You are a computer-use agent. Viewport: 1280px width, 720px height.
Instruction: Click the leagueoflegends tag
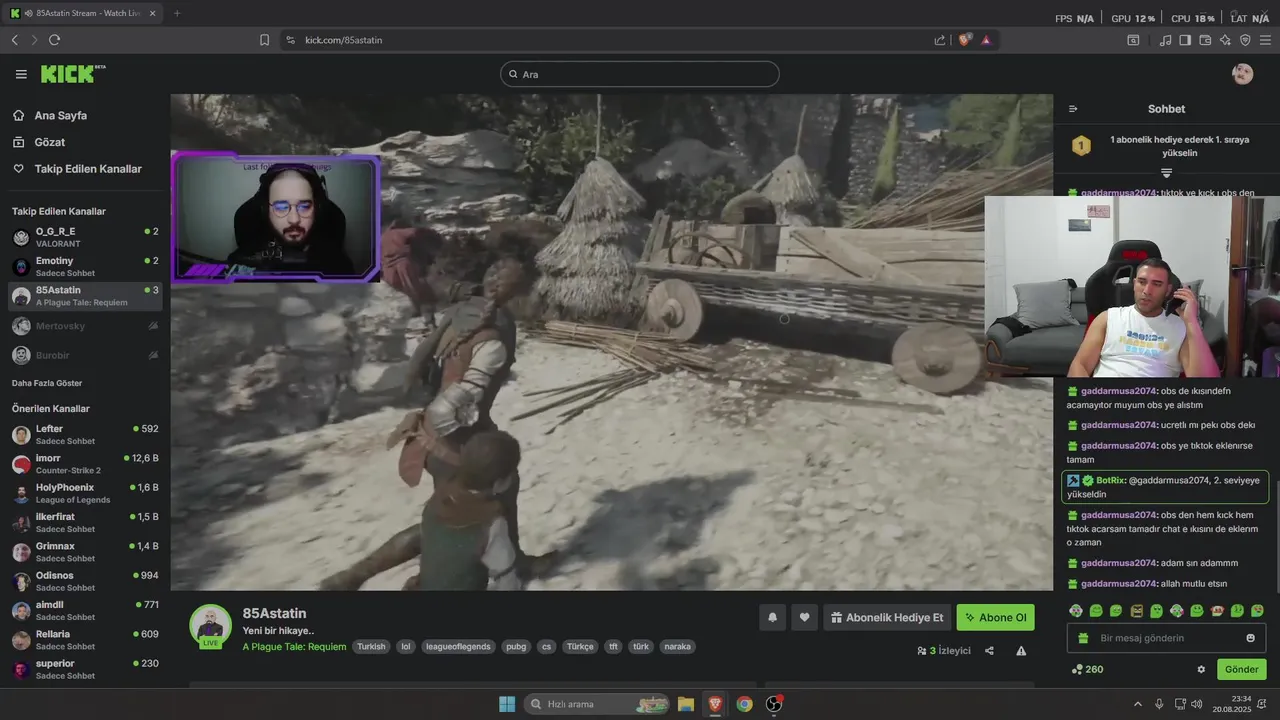tap(459, 647)
